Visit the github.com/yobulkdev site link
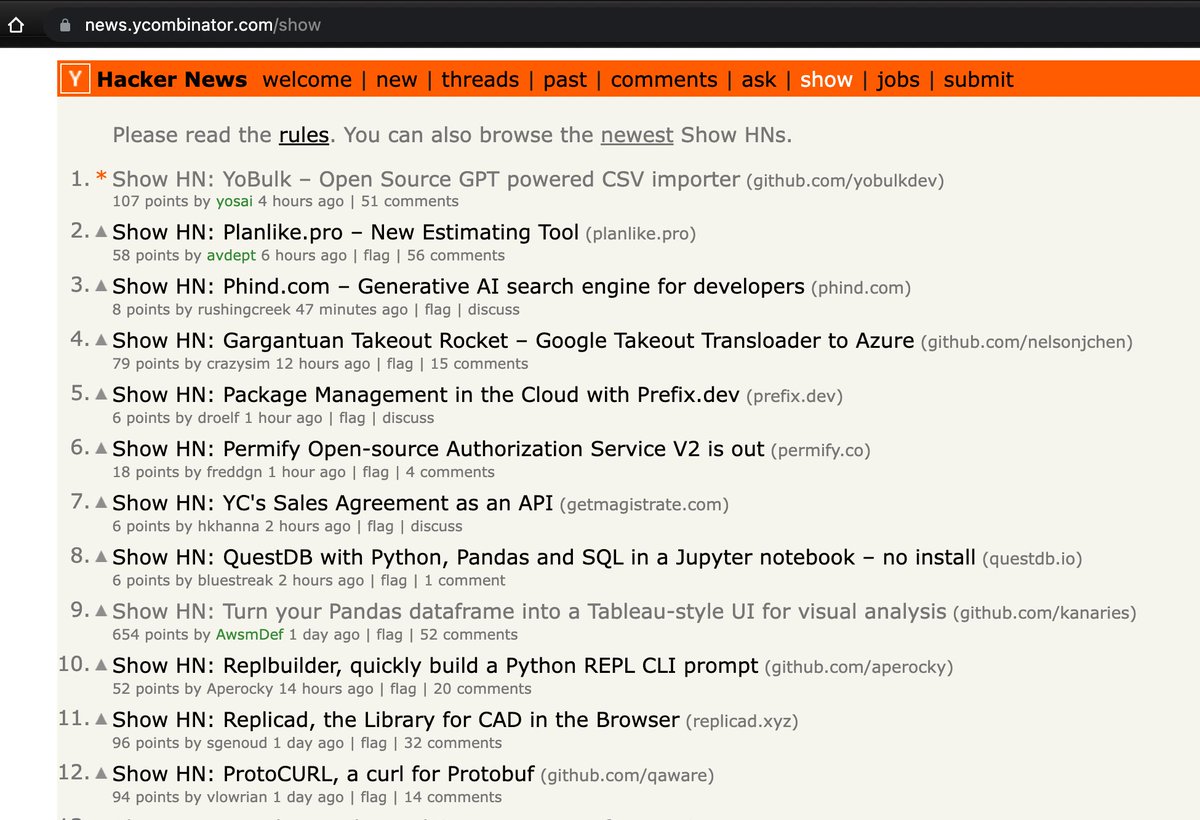The height and width of the screenshot is (820, 1200). click(845, 180)
